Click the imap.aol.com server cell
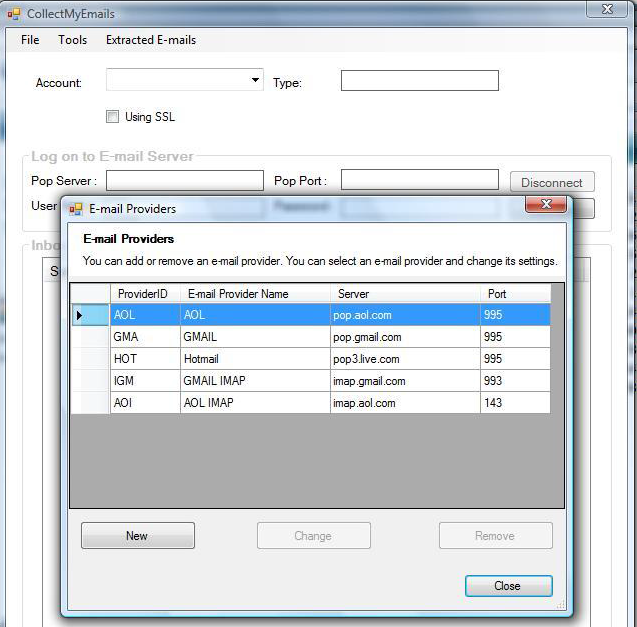 tap(405, 403)
